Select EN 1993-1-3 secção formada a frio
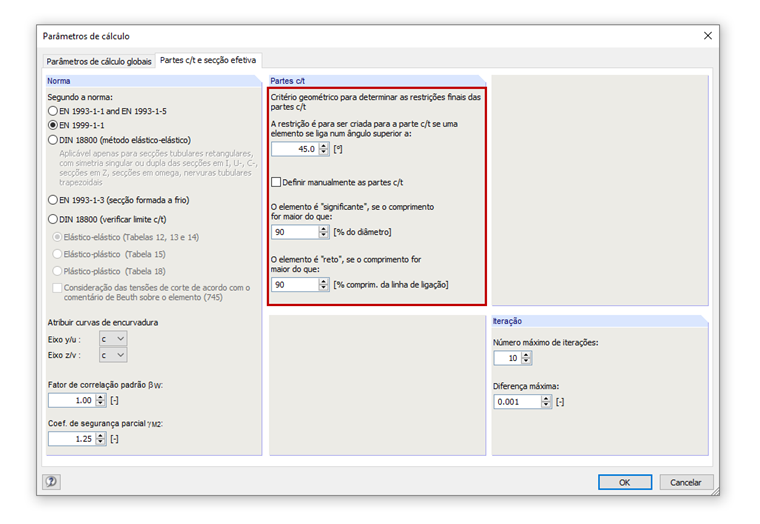Screen dimensions: 760x524 point(119,200)
